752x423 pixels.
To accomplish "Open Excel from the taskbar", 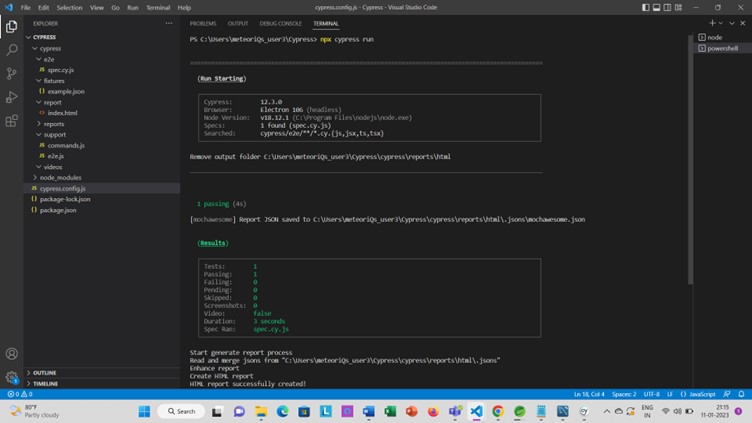I will tap(390, 411).
